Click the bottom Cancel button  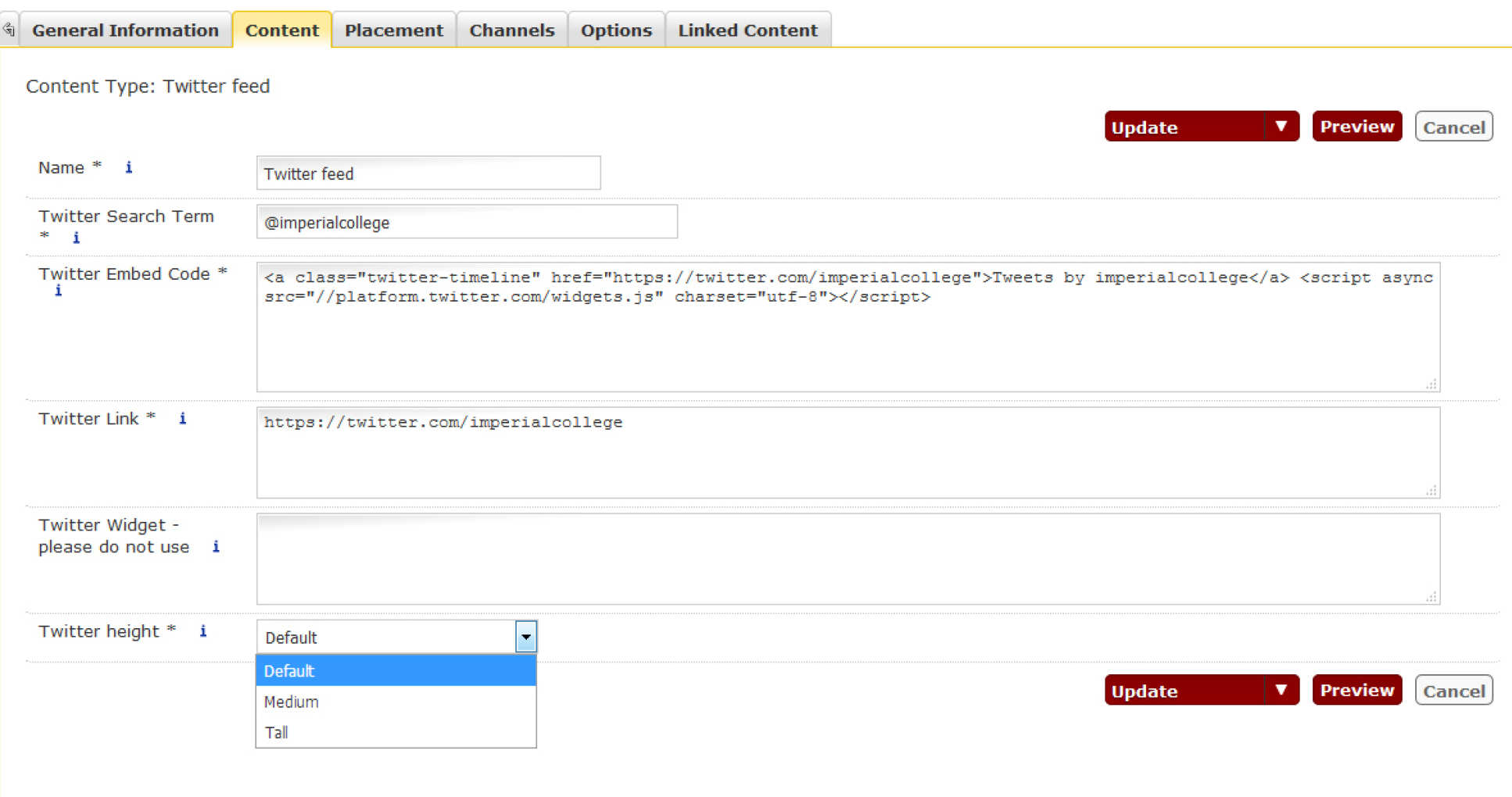coord(1453,691)
